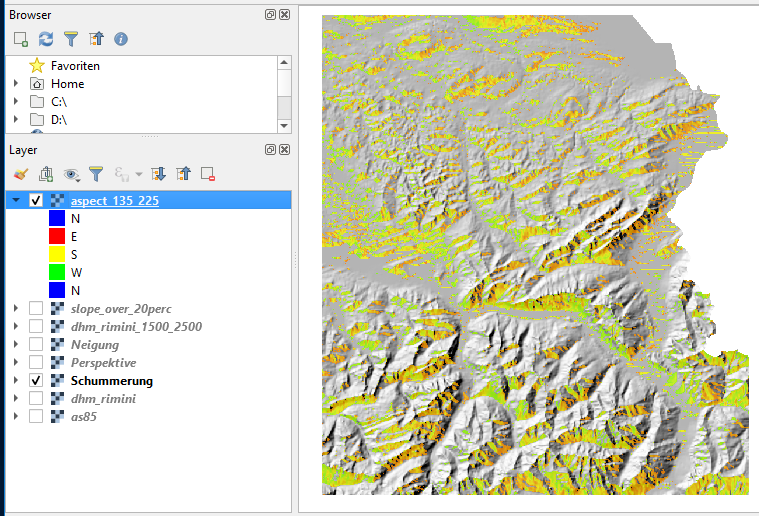Click the red E legend swatch
Image resolution: width=759 pixels, height=516 pixels.
[57, 236]
